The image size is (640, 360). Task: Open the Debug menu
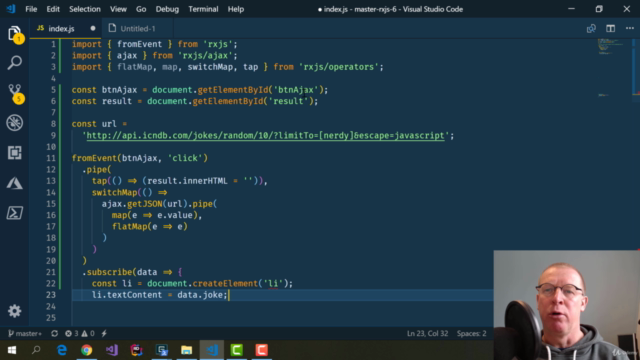tap(167, 9)
